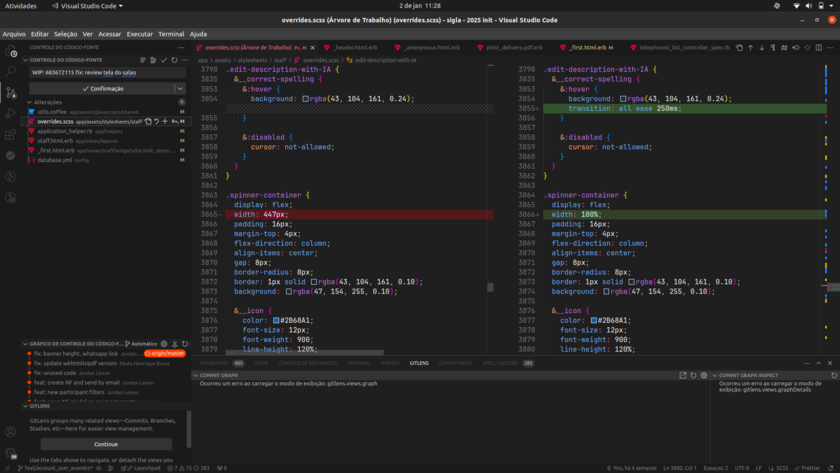The width and height of the screenshot is (840, 473).
Task: Open file icon for overrides.scss row
Action: click(148, 122)
